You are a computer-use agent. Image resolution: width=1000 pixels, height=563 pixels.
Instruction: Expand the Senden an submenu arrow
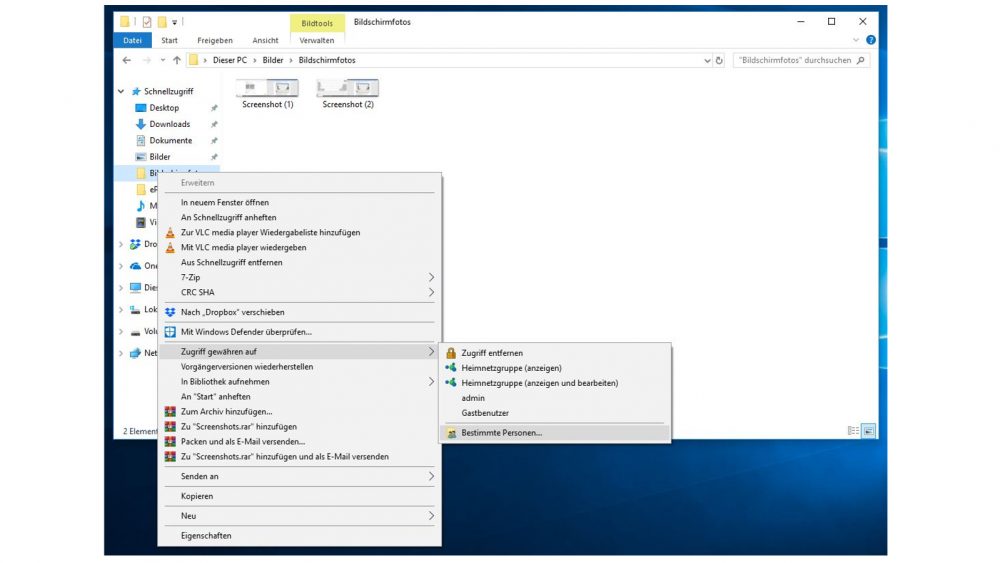click(x=431, y=476)
